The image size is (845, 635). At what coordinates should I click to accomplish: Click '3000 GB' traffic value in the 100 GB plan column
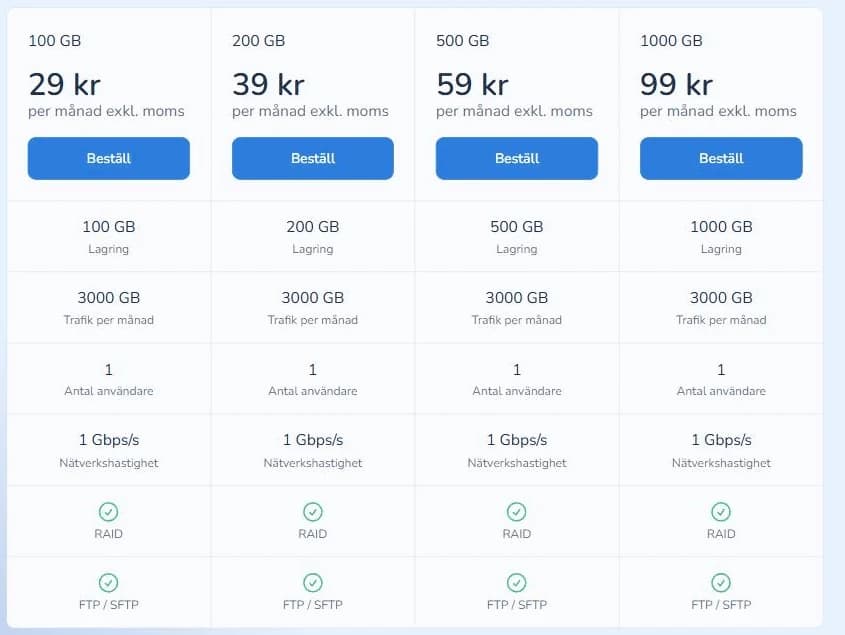click(x=109, y=298)
